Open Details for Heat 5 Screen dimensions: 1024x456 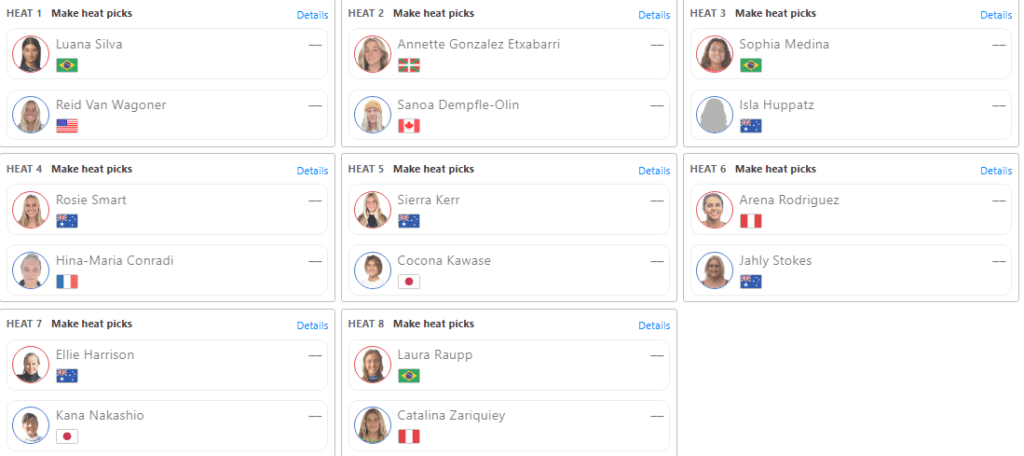tap(654, 171)
